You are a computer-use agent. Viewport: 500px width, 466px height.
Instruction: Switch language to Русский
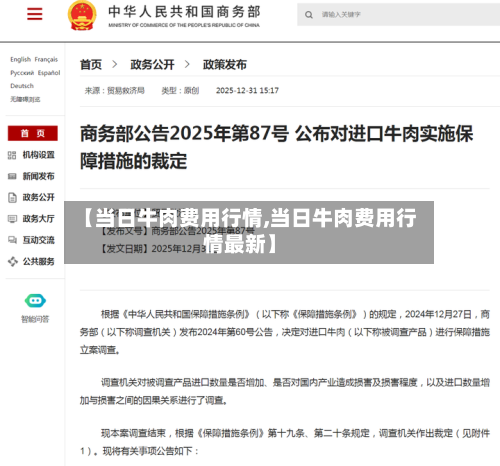point(22,73)
